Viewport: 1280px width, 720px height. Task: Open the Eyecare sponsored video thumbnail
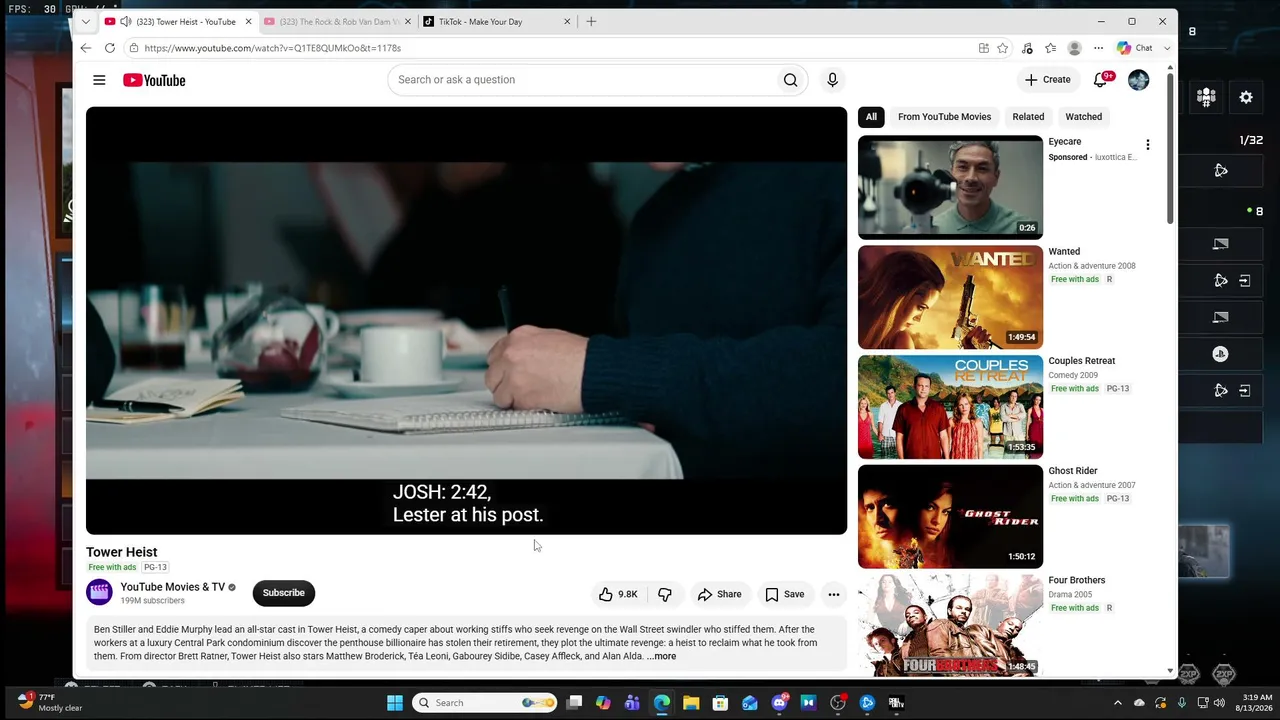click(950, 187)
